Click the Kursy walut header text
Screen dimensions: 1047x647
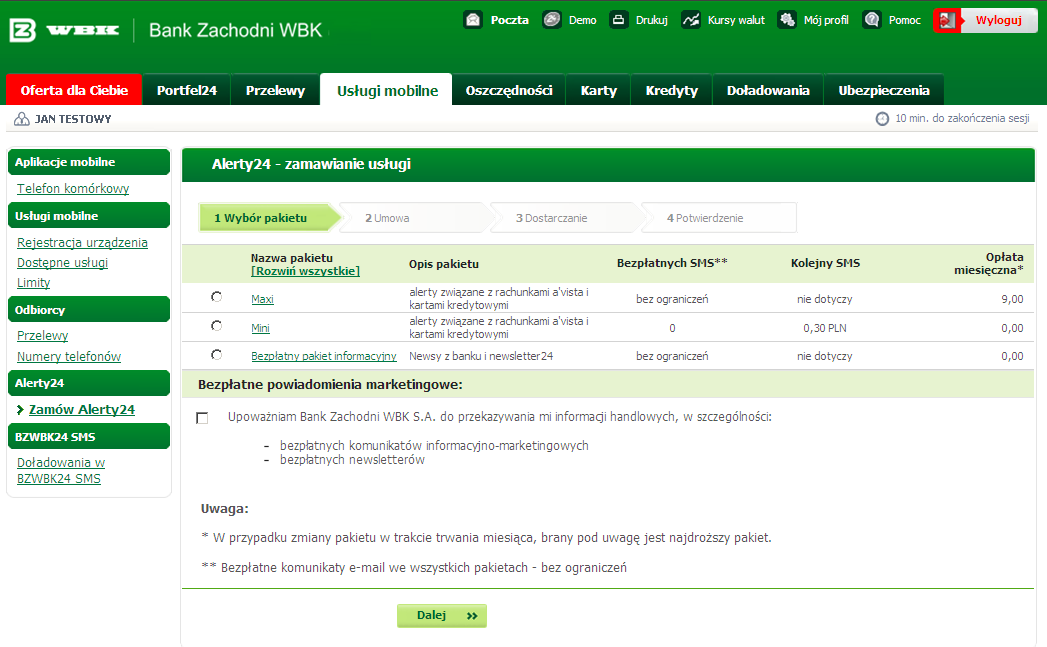736,20
